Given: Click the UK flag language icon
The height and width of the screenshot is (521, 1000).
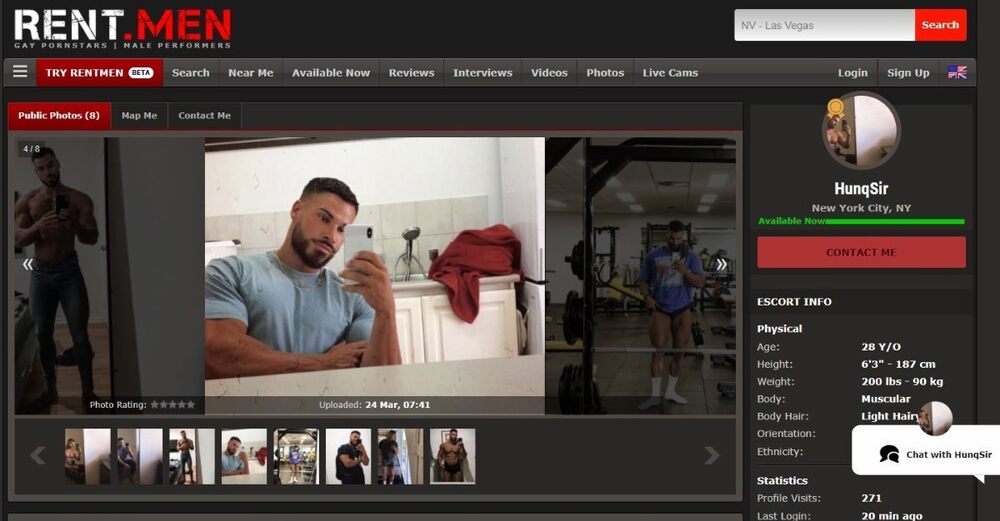Looking at the screenshot, I should click(x=957, y=72).
